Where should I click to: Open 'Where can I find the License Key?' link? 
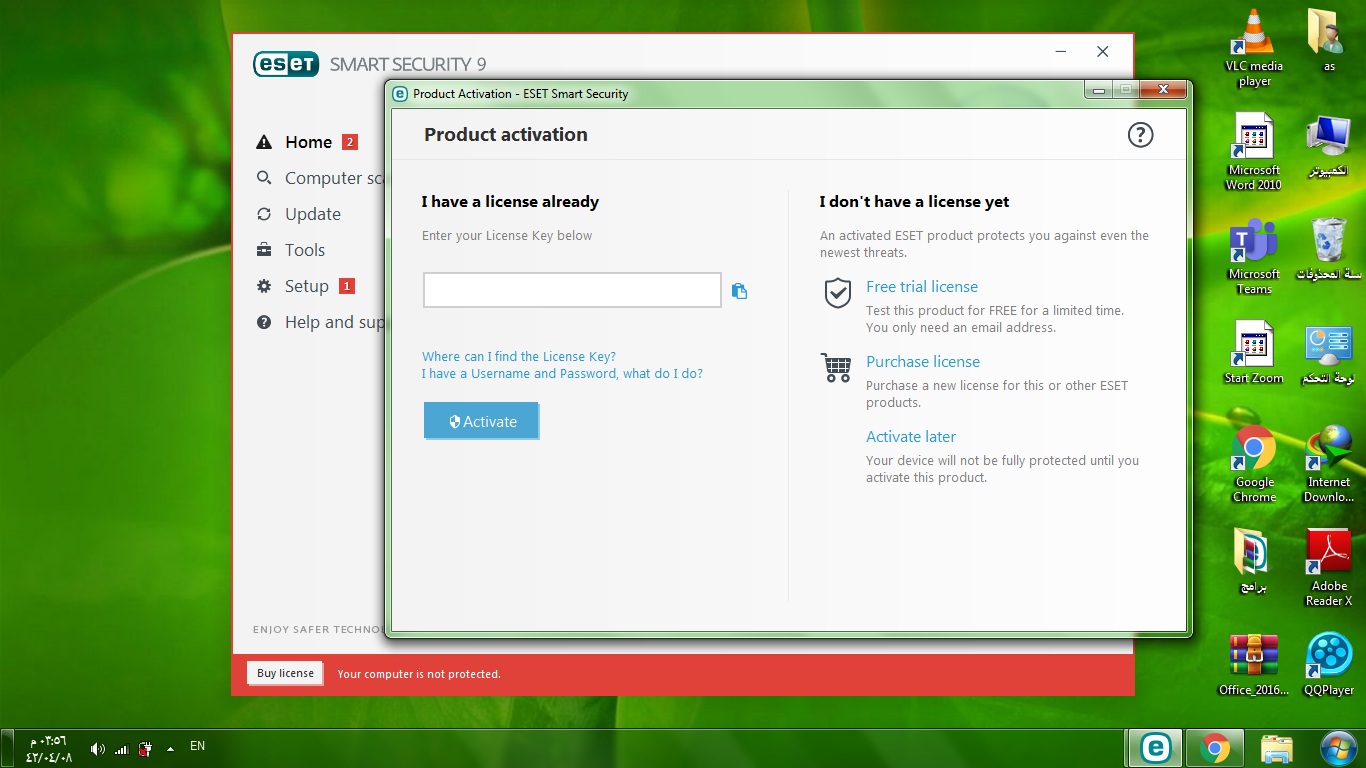[519, 356]
